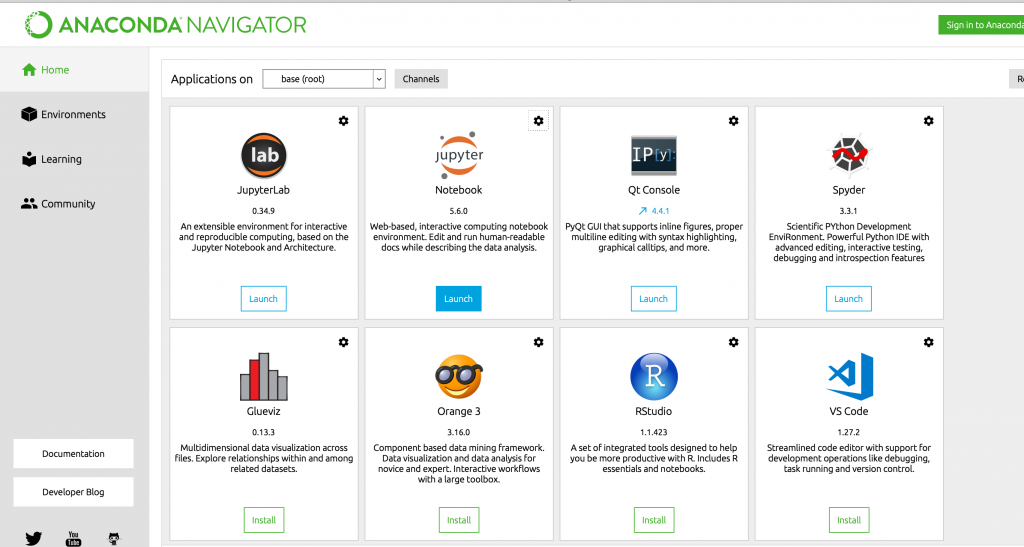Open Notebook settings gear
This screenshot has height=547, width=1024.
tap(538, 121)
